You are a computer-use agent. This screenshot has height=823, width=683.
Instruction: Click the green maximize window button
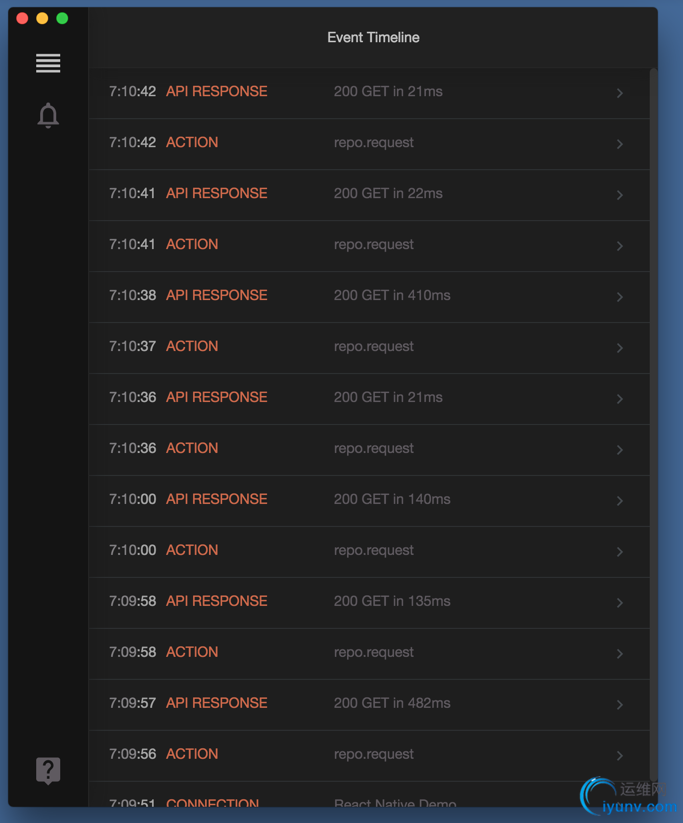point(62,18)
